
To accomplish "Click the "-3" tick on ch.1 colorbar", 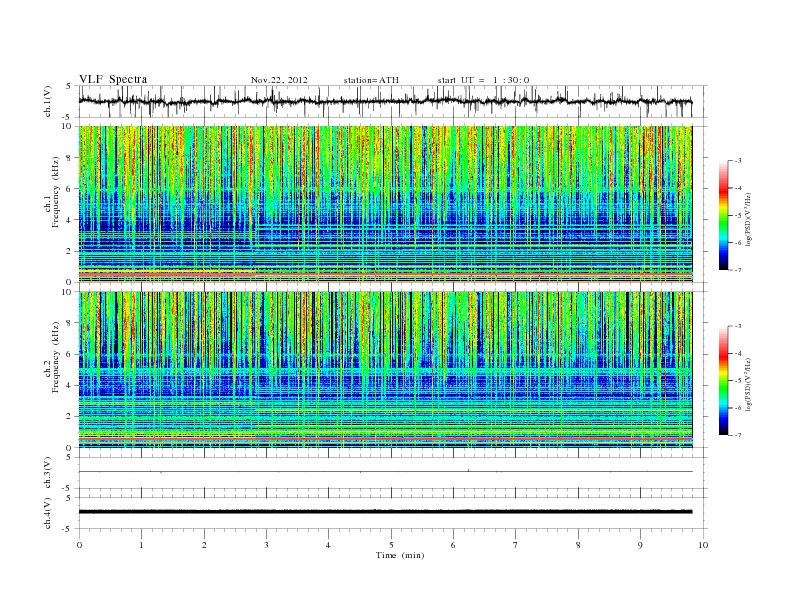I will pyautogui.click(x=737, y=161).
